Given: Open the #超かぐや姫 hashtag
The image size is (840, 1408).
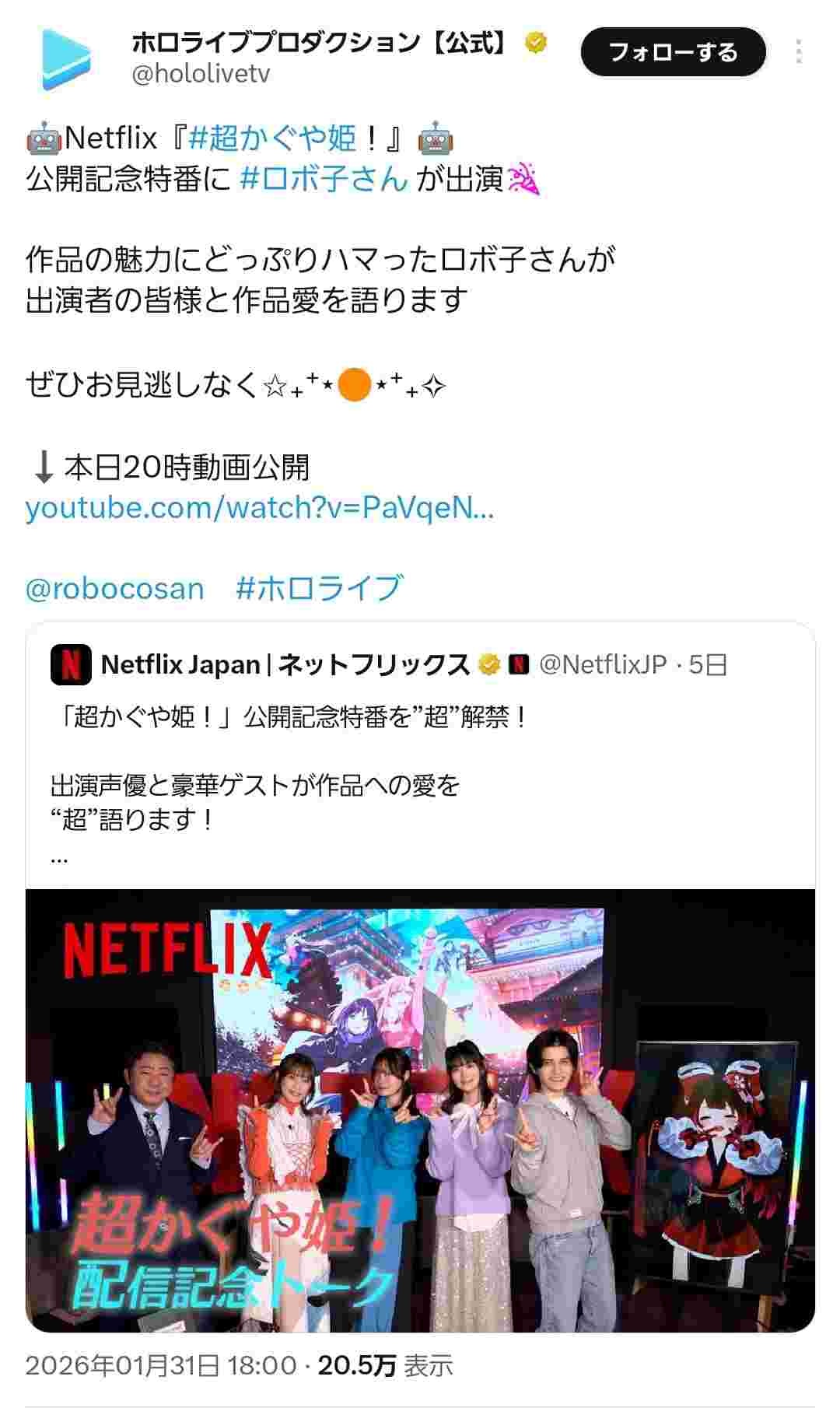Looking at the screenshot, I should tap(272, 138).
